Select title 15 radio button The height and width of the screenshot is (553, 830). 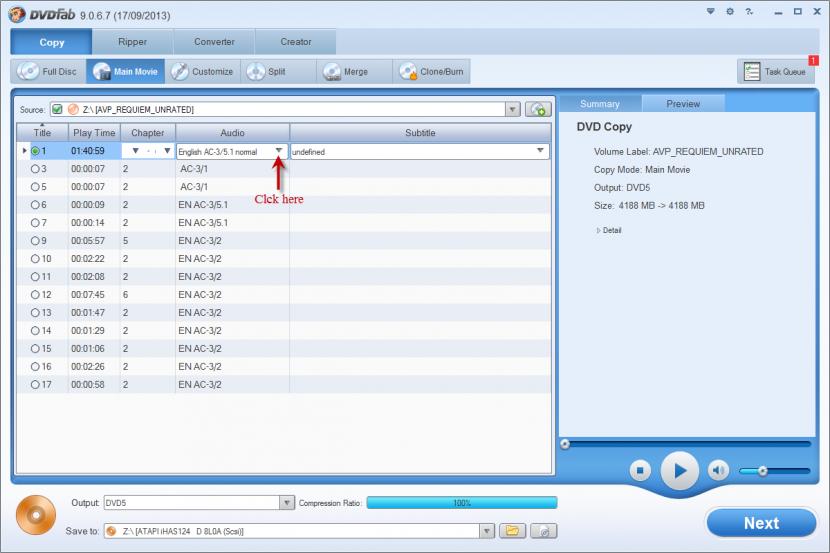click(35, 349)
